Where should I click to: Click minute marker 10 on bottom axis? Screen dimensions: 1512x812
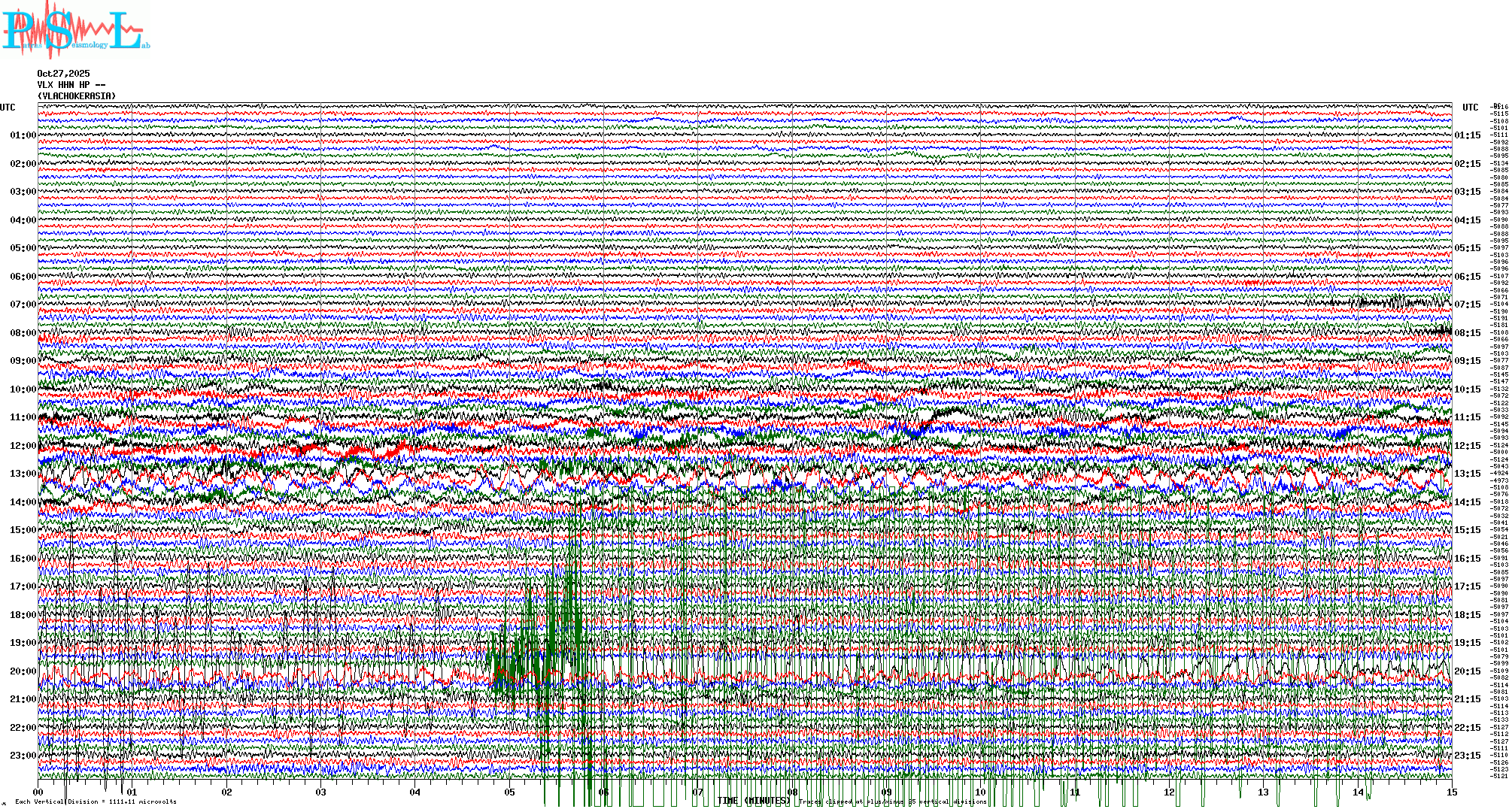click(x=980, y=792)
